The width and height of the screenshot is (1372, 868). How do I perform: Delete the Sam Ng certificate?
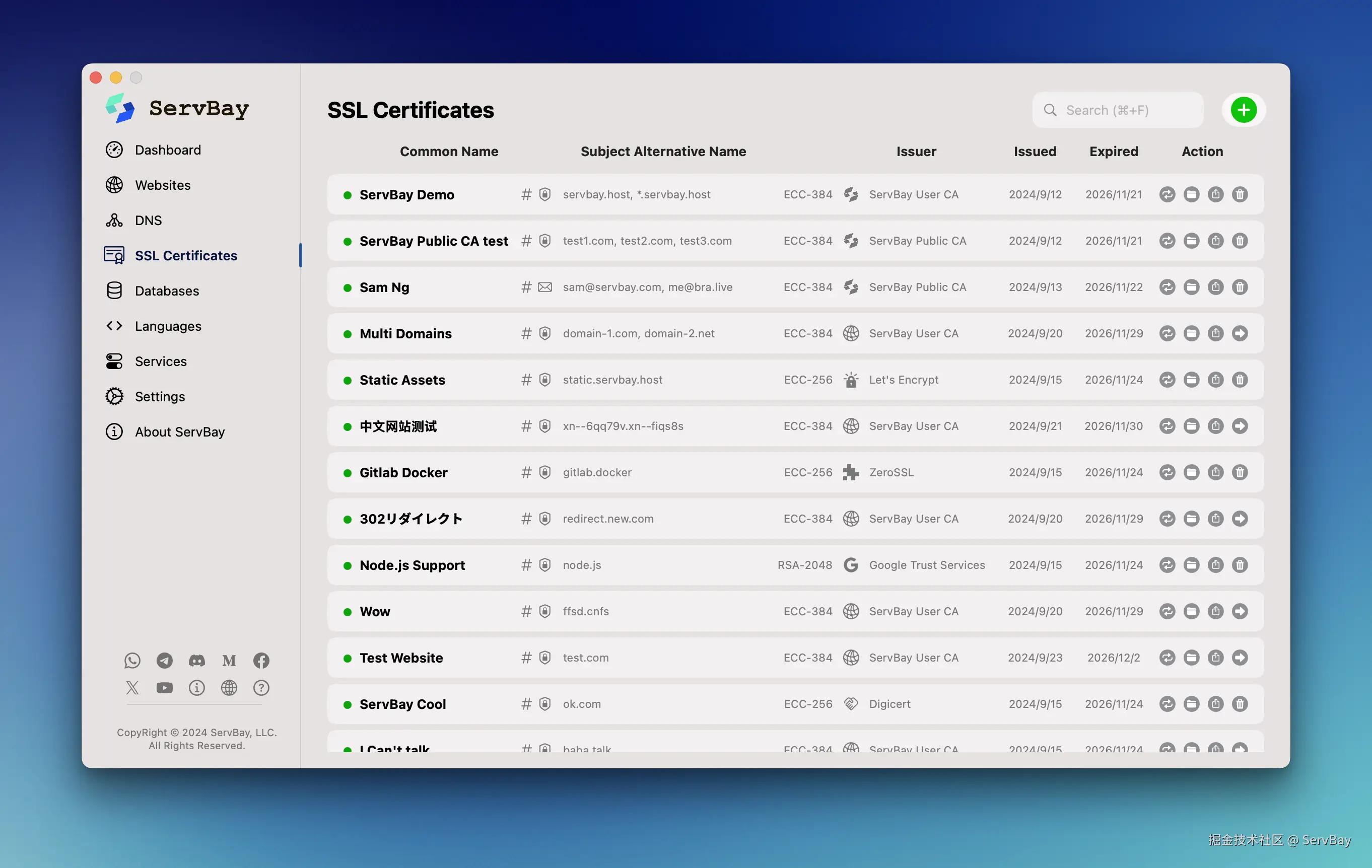pyautogui.click(x=1240, y=287)
